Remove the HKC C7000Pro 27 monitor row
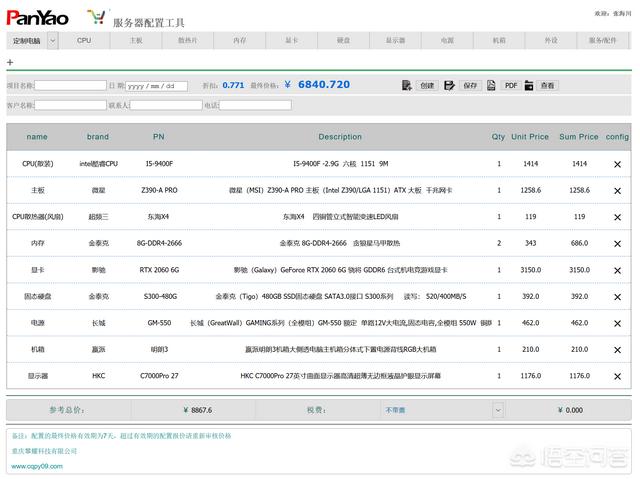The width and height of the screenshot is (640, 479). click(x=617, y=376)
